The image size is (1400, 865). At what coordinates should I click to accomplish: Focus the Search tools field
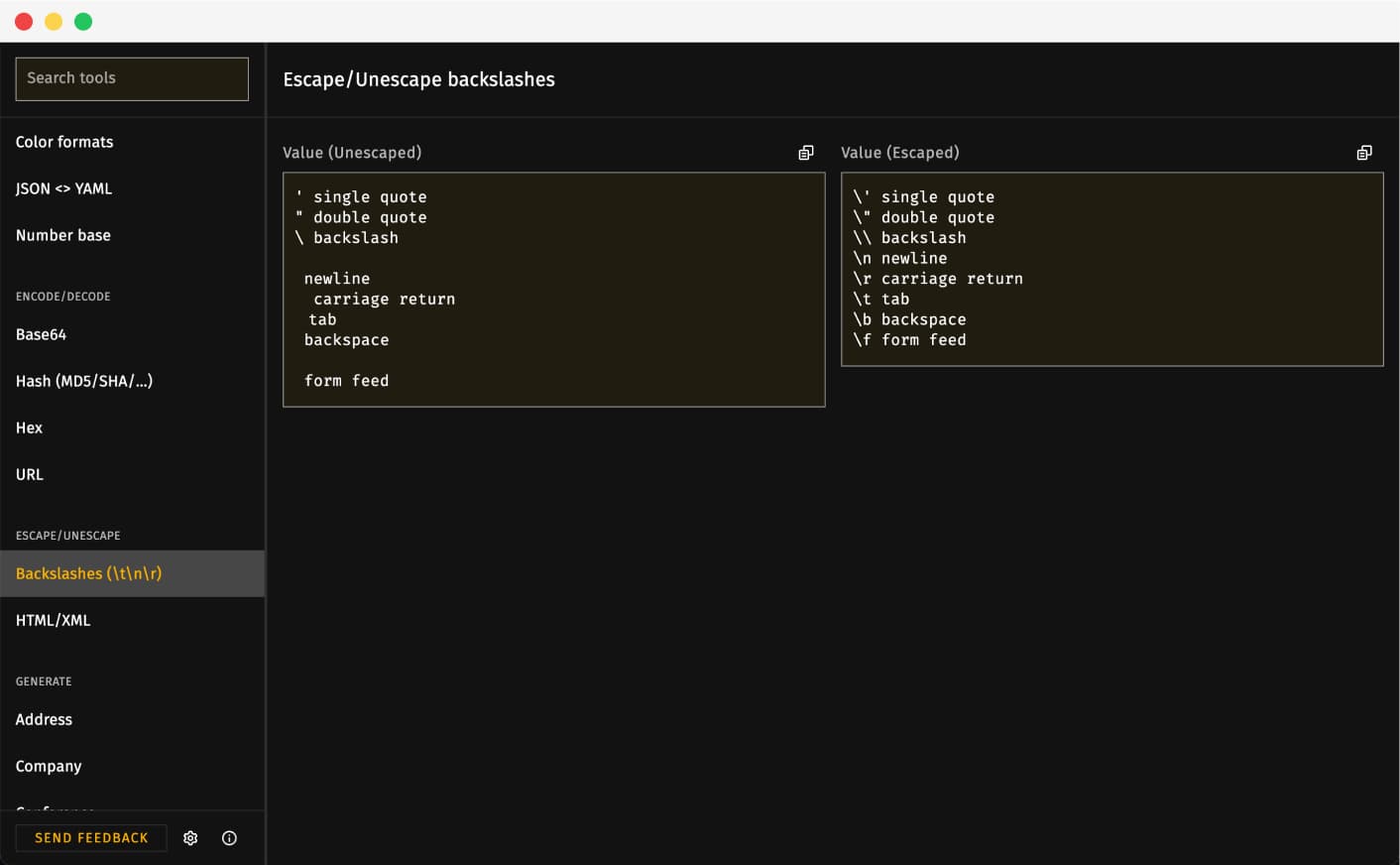point(132,78)
